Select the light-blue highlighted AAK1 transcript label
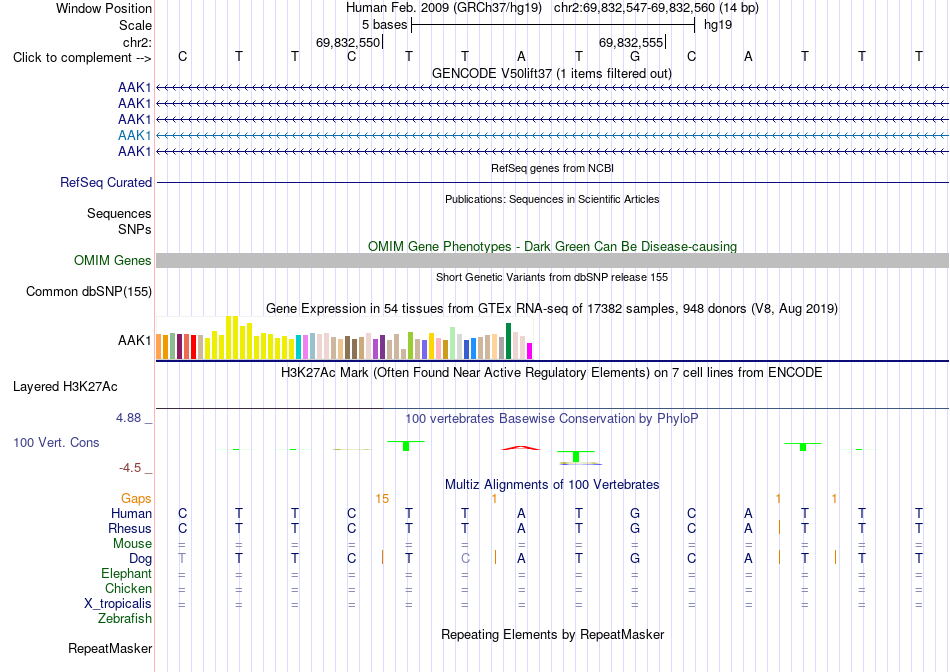950x672 pixels. pyautogui.click(x=135, y=135)
